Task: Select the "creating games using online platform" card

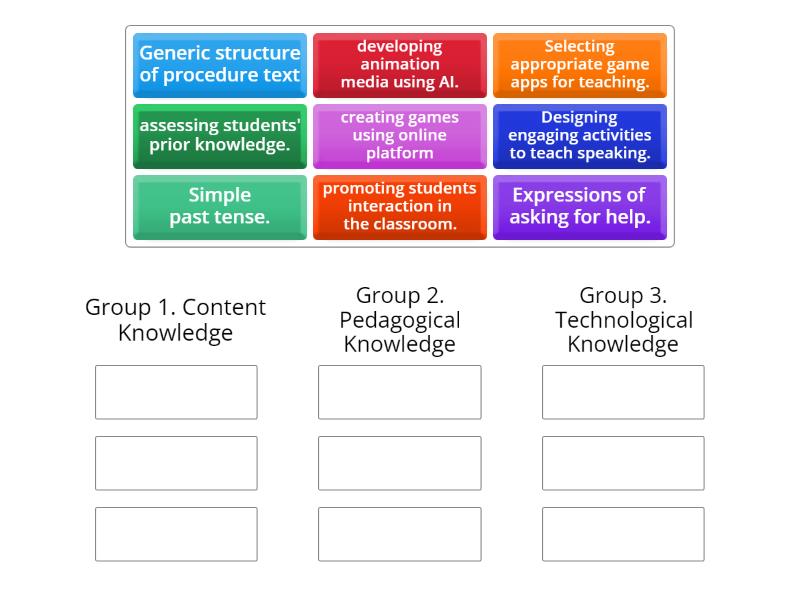Action: (x=400, y=136)
